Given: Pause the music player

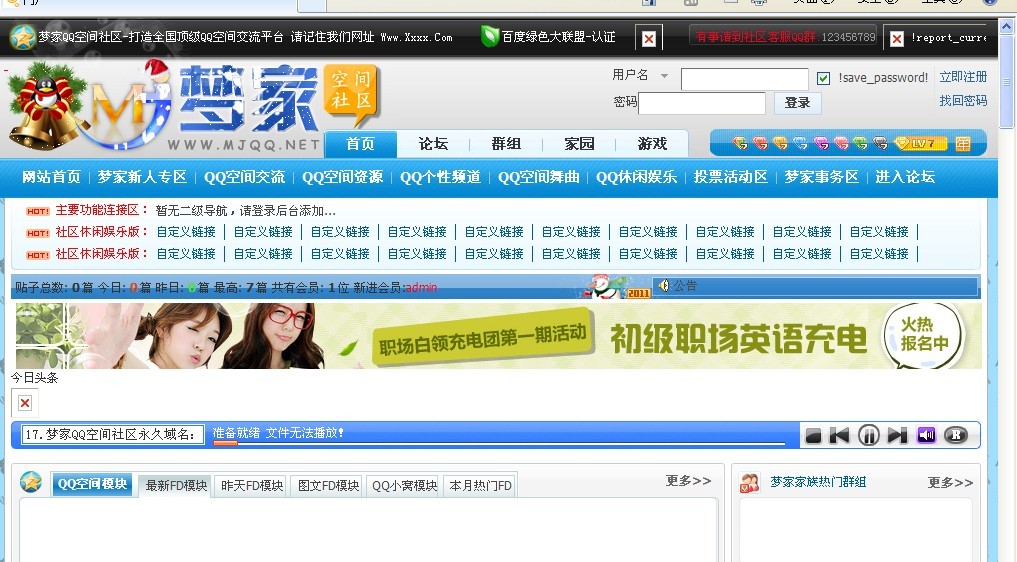Looking at the screenshot, I should tap(868, 435).
